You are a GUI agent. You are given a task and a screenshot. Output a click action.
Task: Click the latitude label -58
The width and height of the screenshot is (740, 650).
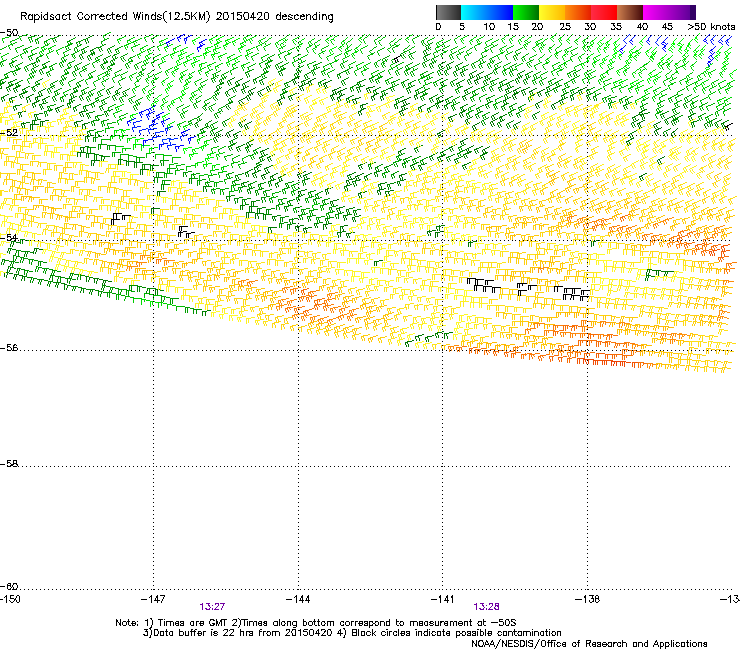[9, 464]
